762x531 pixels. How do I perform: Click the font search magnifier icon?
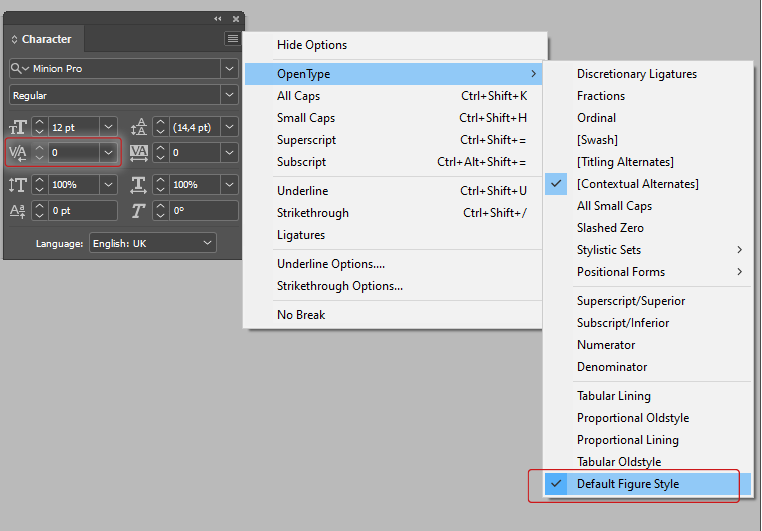(19, 69)
